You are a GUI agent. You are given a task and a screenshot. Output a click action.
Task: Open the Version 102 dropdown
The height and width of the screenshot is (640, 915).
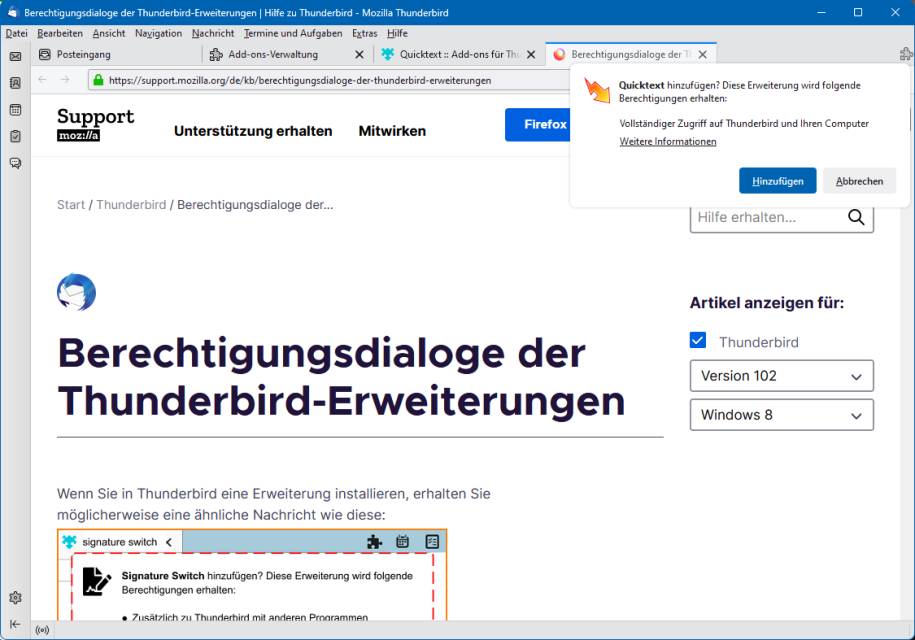pos(781,375)
